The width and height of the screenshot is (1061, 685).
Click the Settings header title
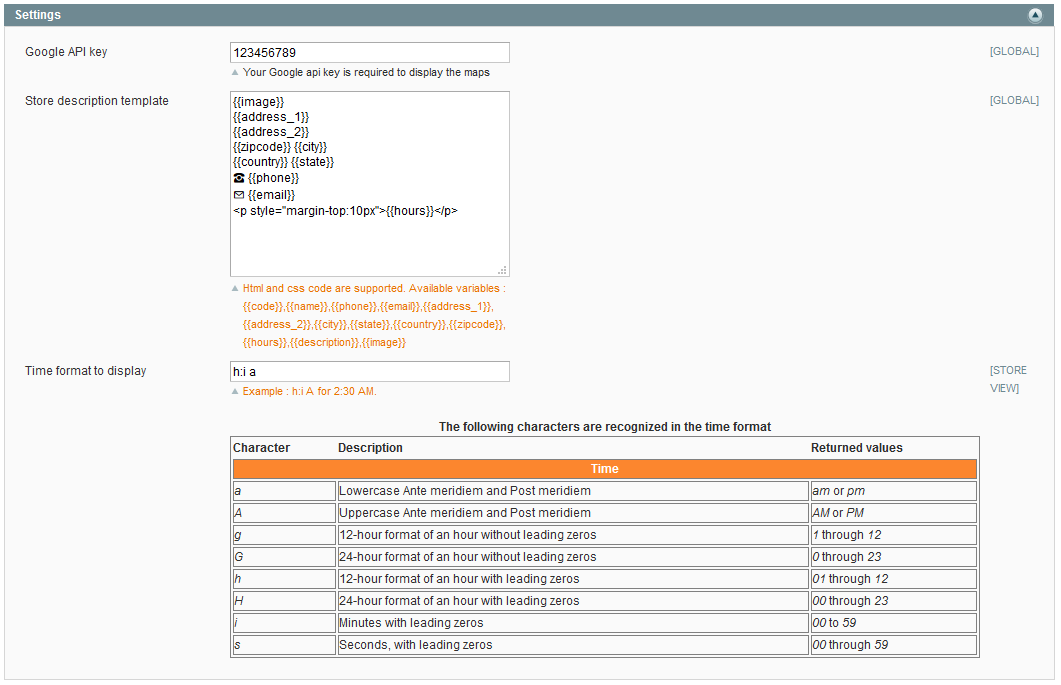[38, 15]
